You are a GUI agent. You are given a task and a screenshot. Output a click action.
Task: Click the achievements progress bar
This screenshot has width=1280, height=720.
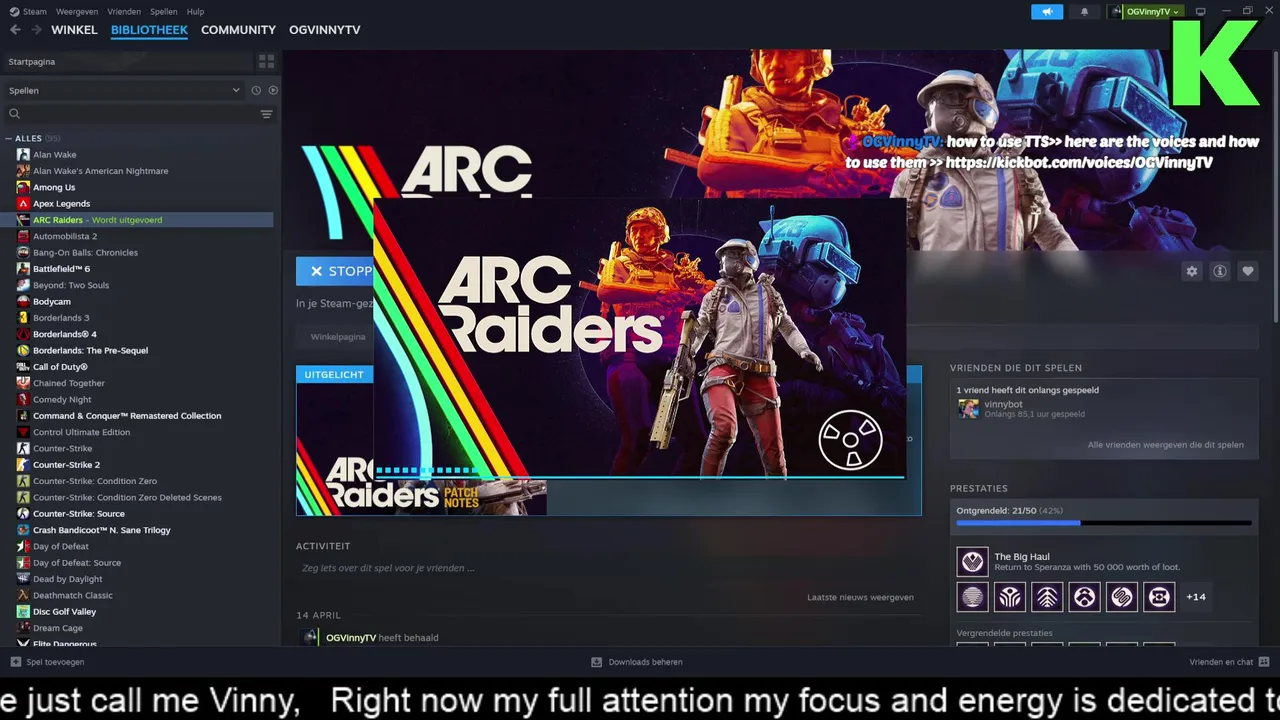click(x=1104, y=523)
